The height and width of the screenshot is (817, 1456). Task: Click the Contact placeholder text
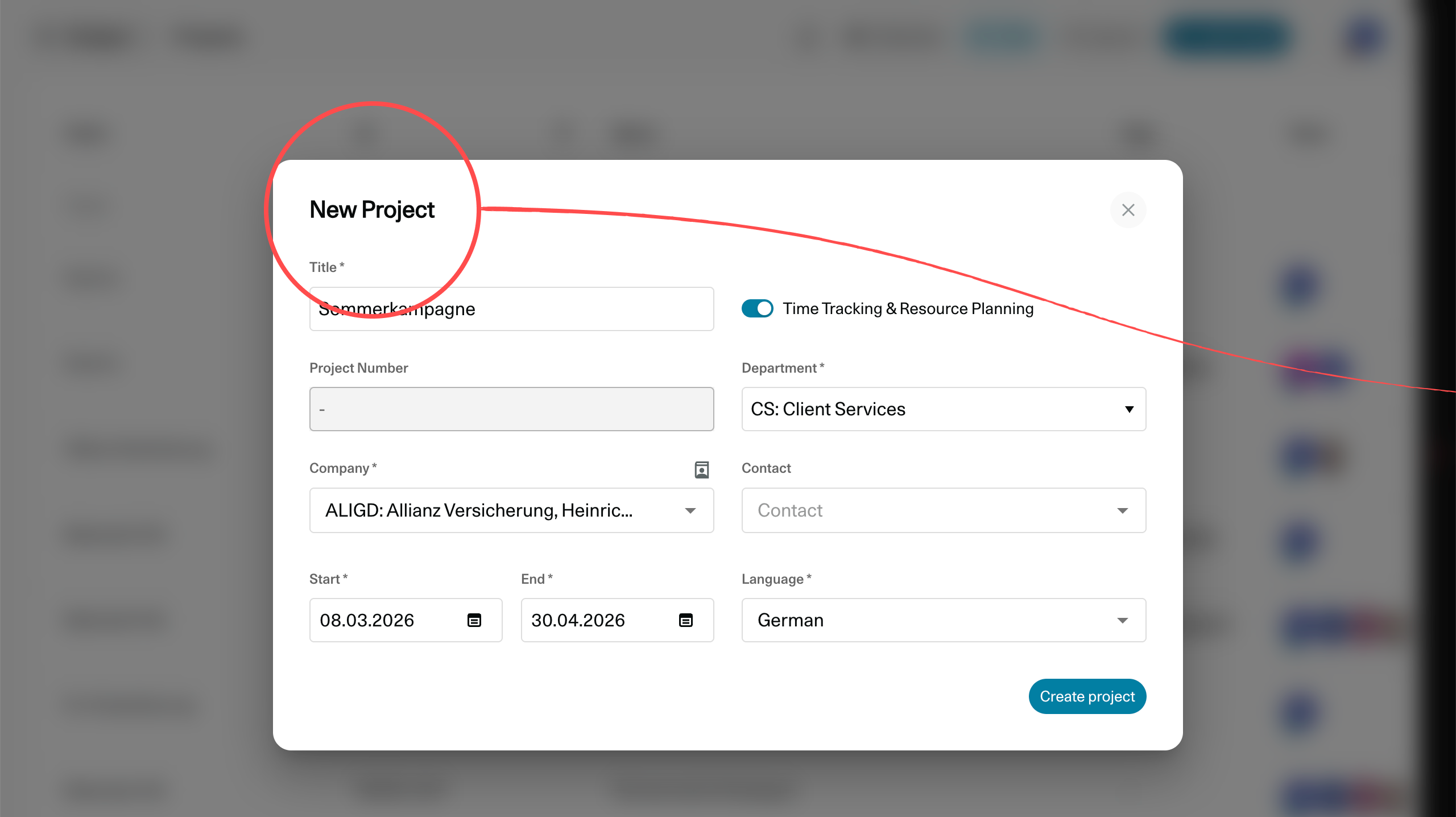point(790,510)
